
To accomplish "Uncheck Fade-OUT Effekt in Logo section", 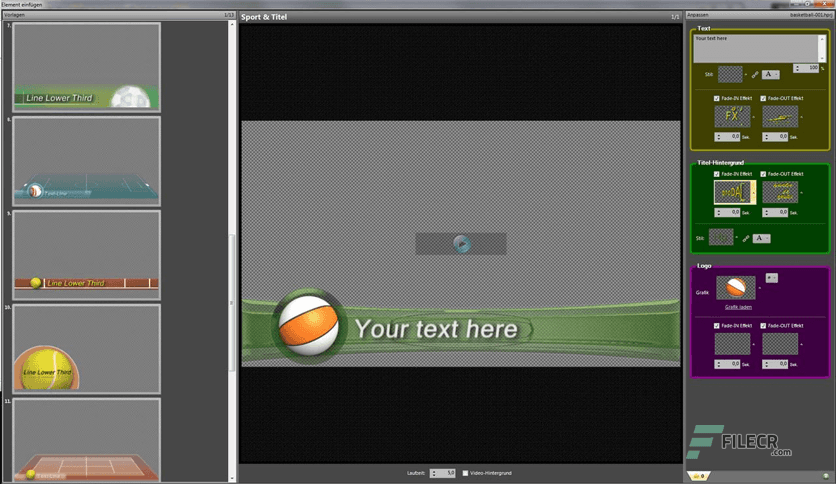I will click(763, 326).
